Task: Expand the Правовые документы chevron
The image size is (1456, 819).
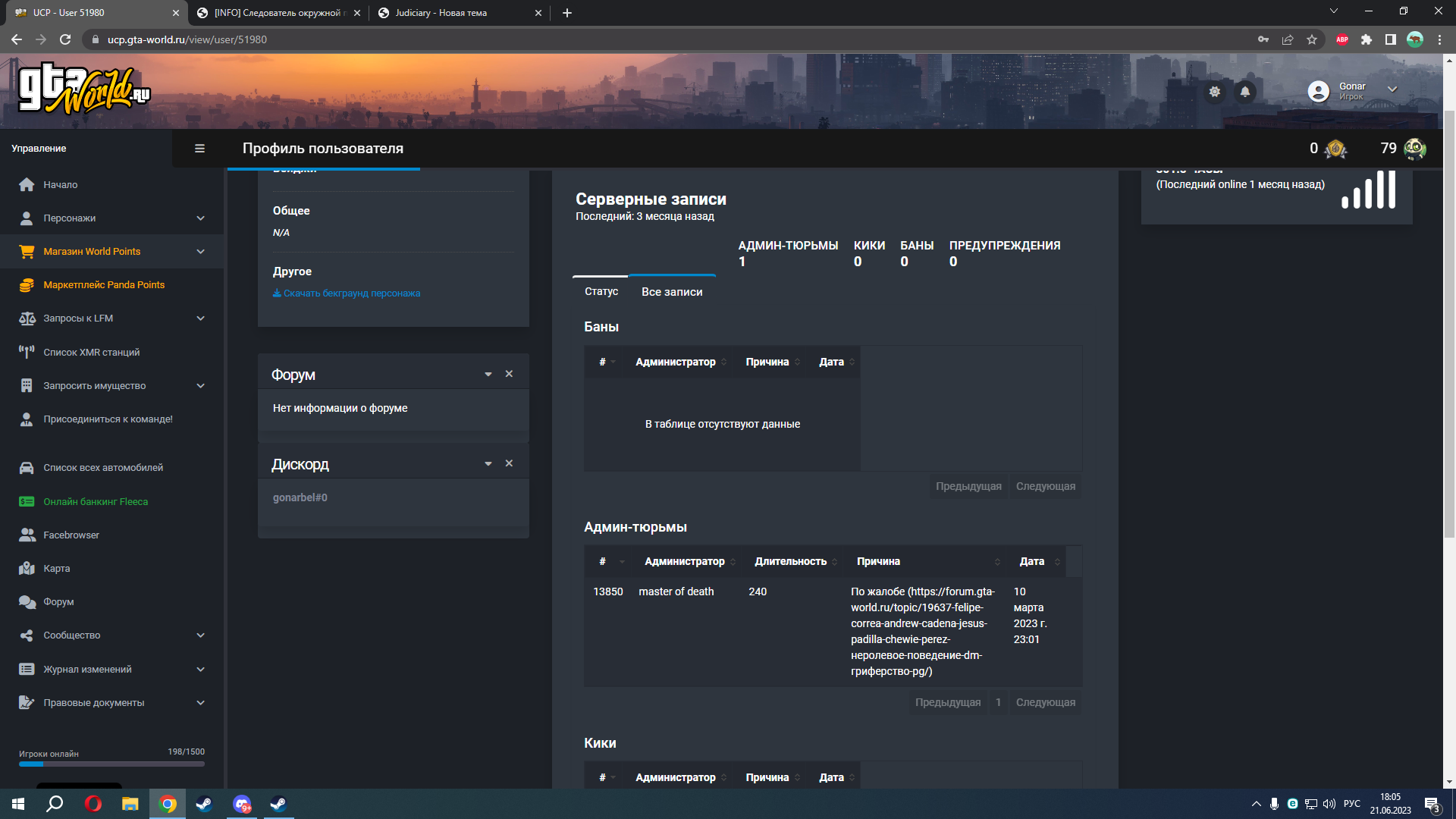Action: pos(201,703)
